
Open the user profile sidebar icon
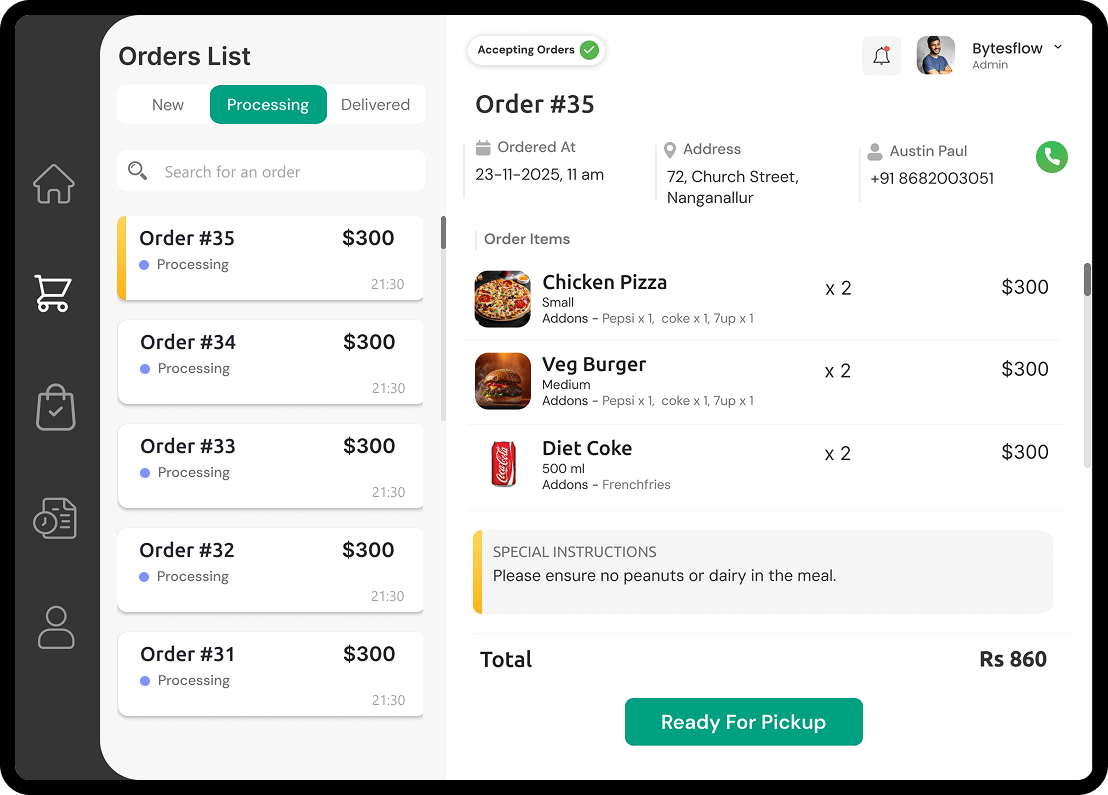(x=56, y=628)
